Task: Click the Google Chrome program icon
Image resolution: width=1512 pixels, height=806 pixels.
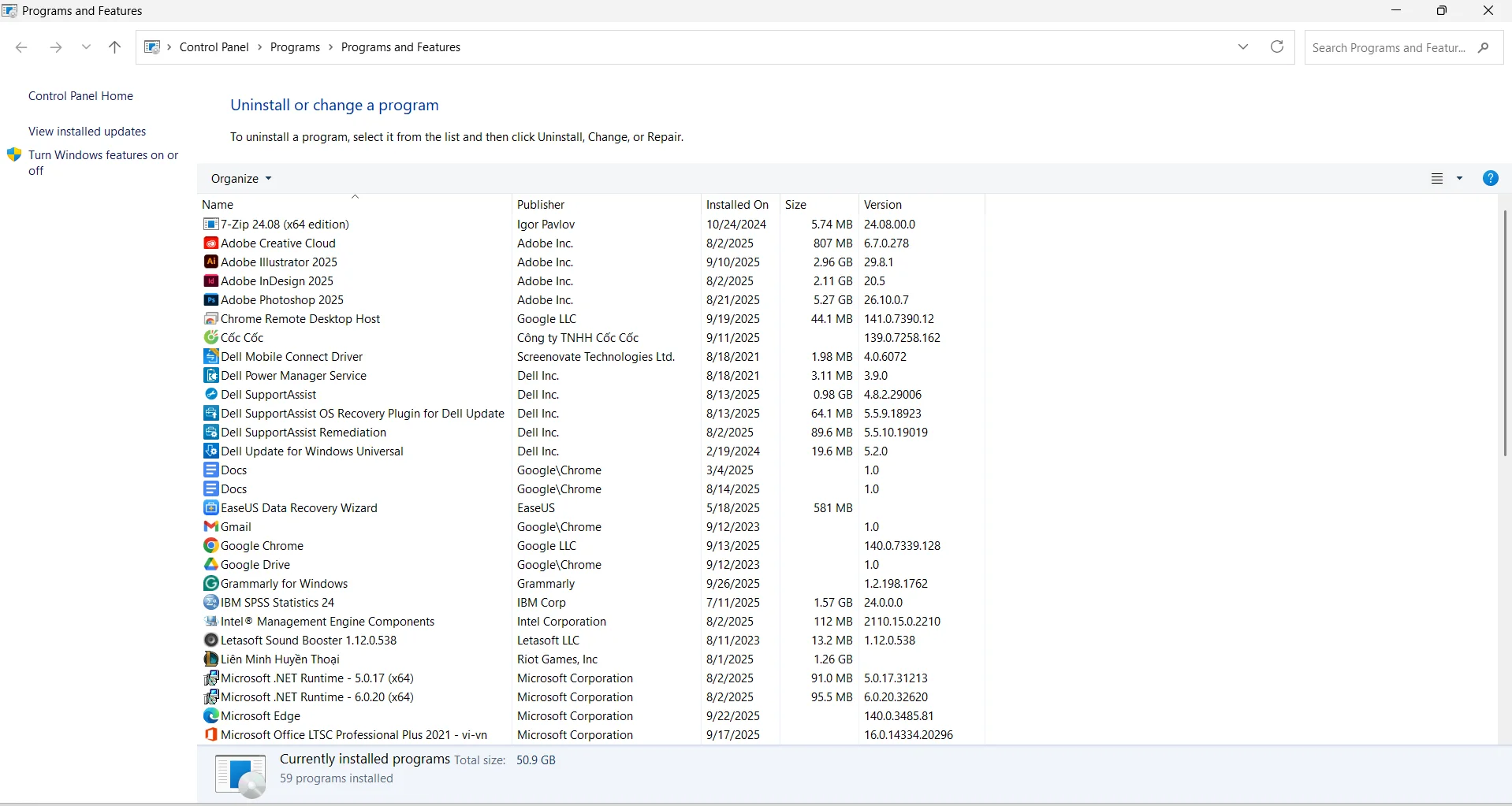Action: coord(210,545)
